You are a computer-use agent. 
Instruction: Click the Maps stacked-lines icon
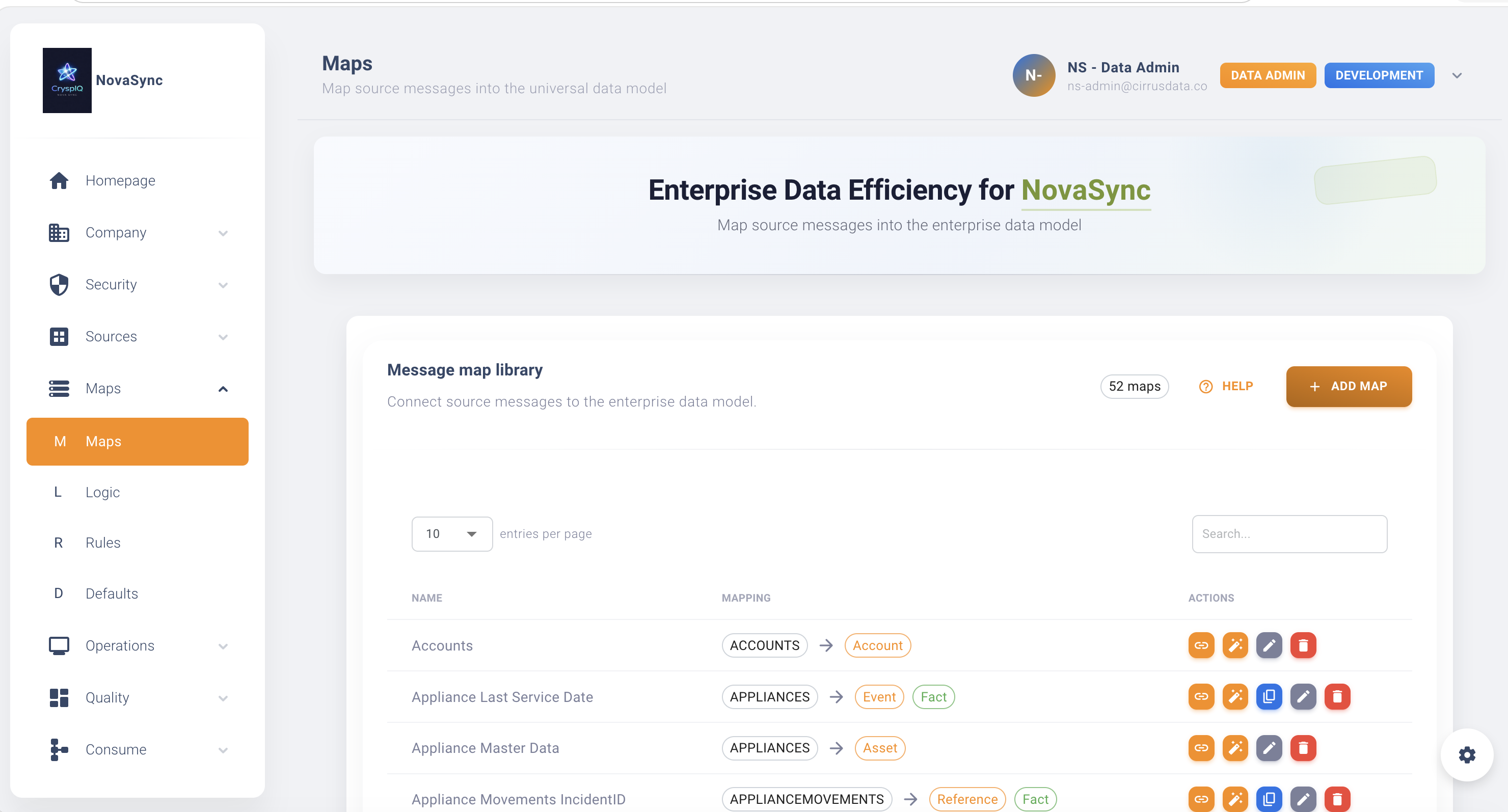click(x=59, y=389)
